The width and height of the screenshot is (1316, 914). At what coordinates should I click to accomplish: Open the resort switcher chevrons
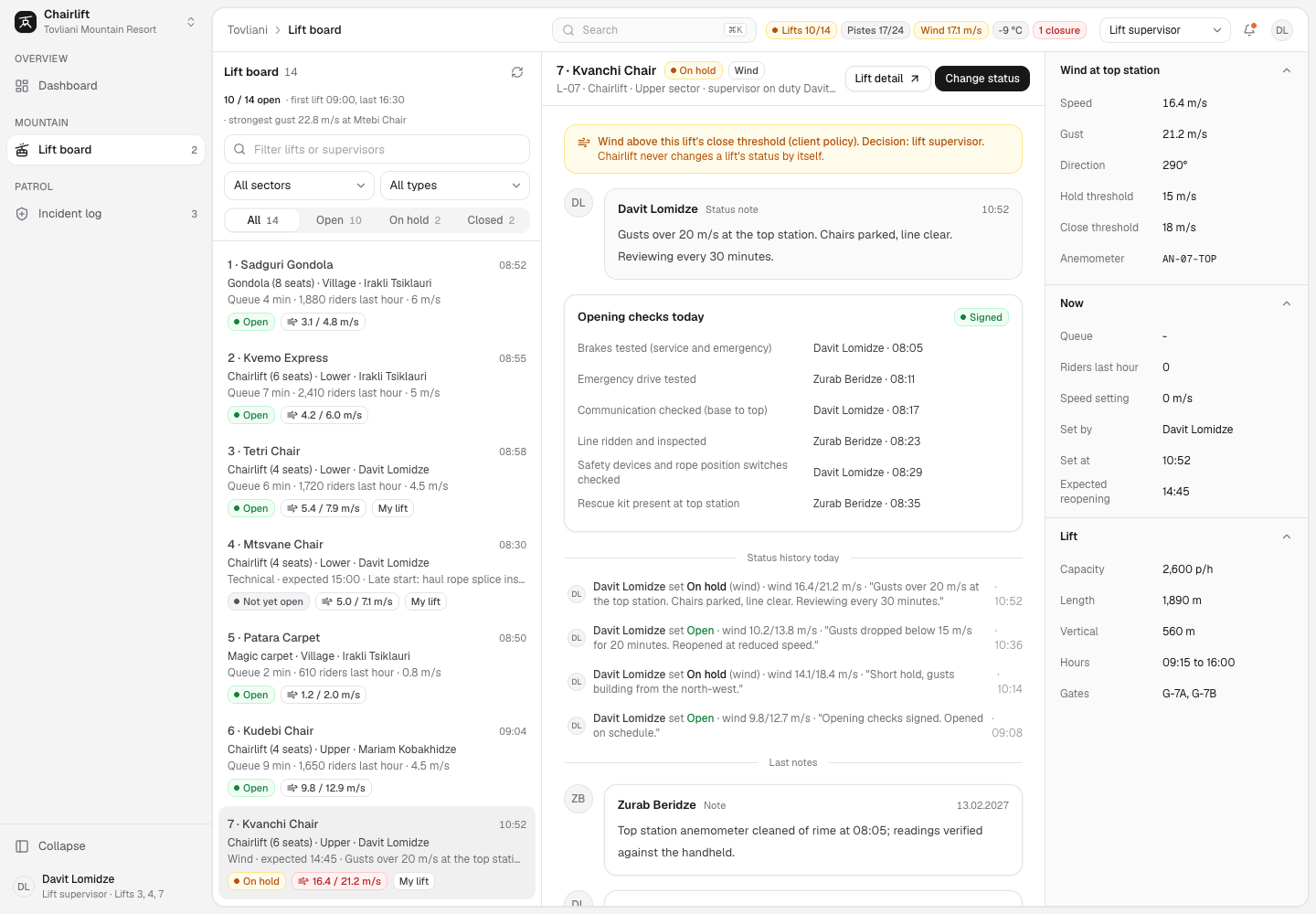[x=191, y=22]
